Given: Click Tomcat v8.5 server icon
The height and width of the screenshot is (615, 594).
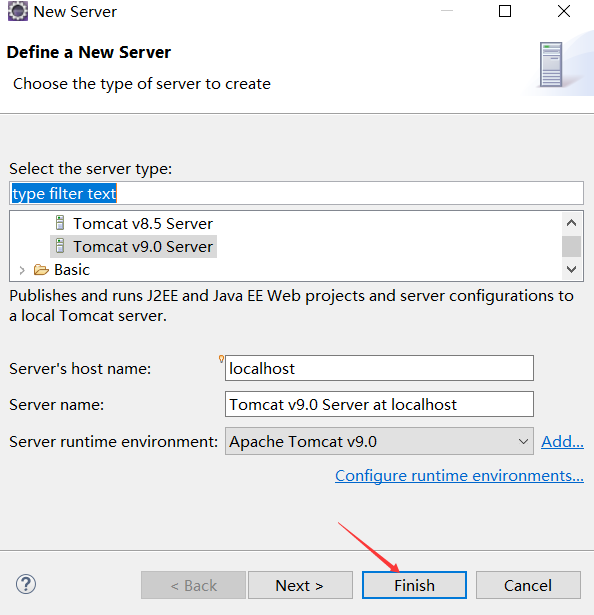Looking at the screenshot, I should click(x=60, y=223).
